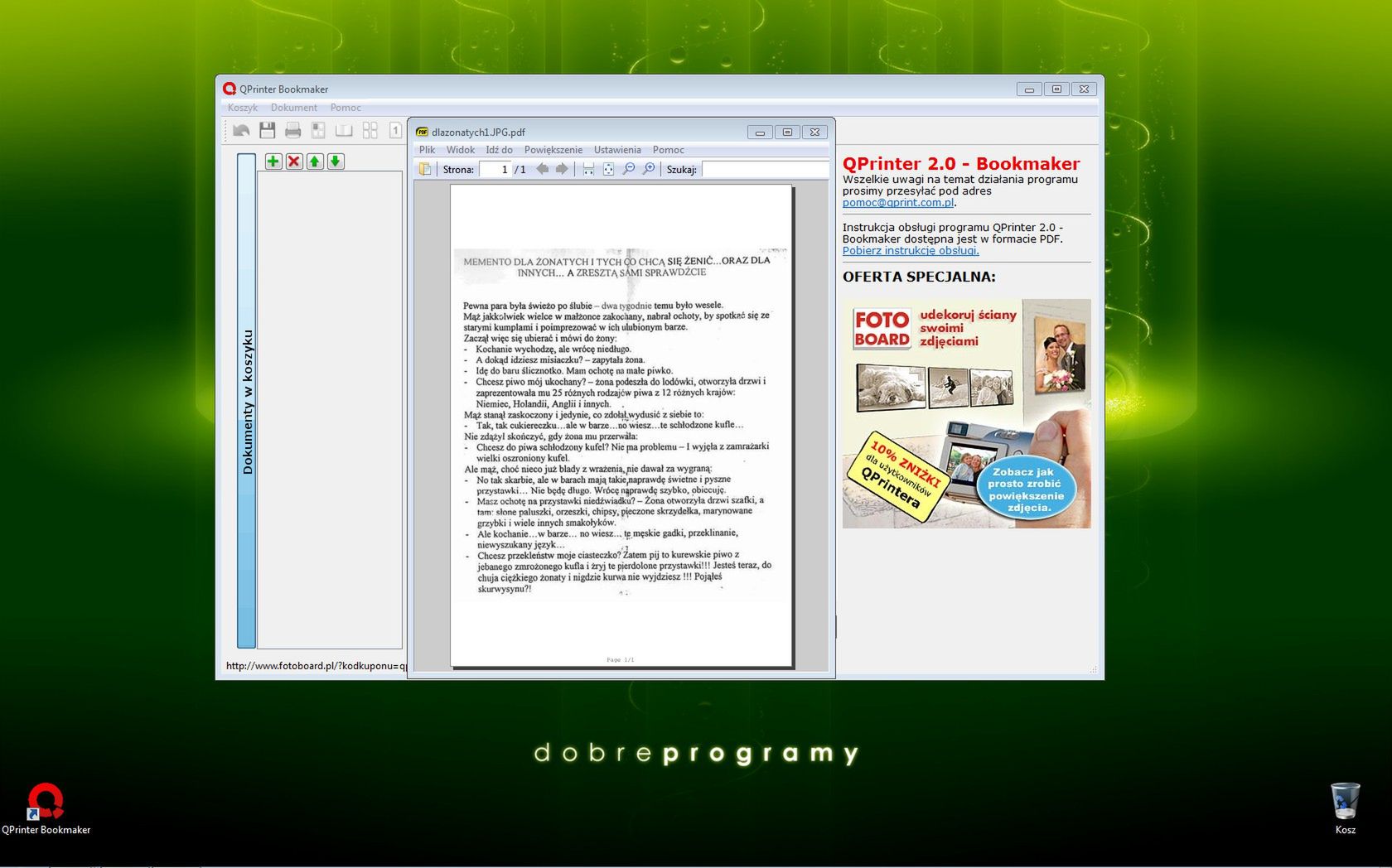1392x868 pixels.
Task: Open the Dokument menu
Action: click(294, 108)
